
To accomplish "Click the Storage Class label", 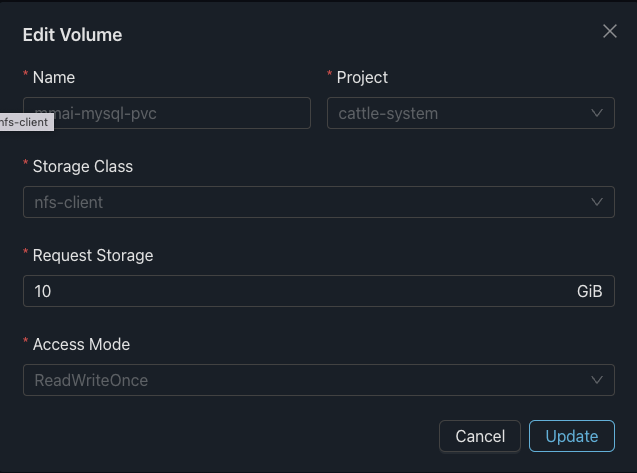I will pyautogui.click(x=83, y=166).
